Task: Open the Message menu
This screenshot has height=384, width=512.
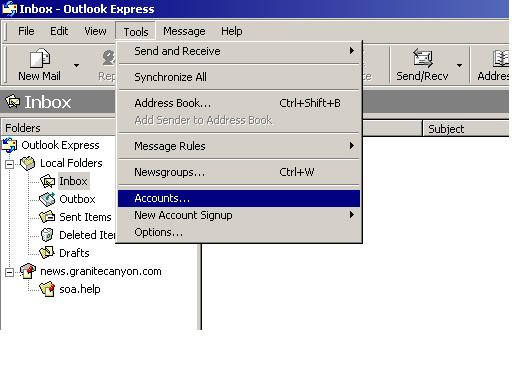Action: pyautogui.click(x=184, y=31)
